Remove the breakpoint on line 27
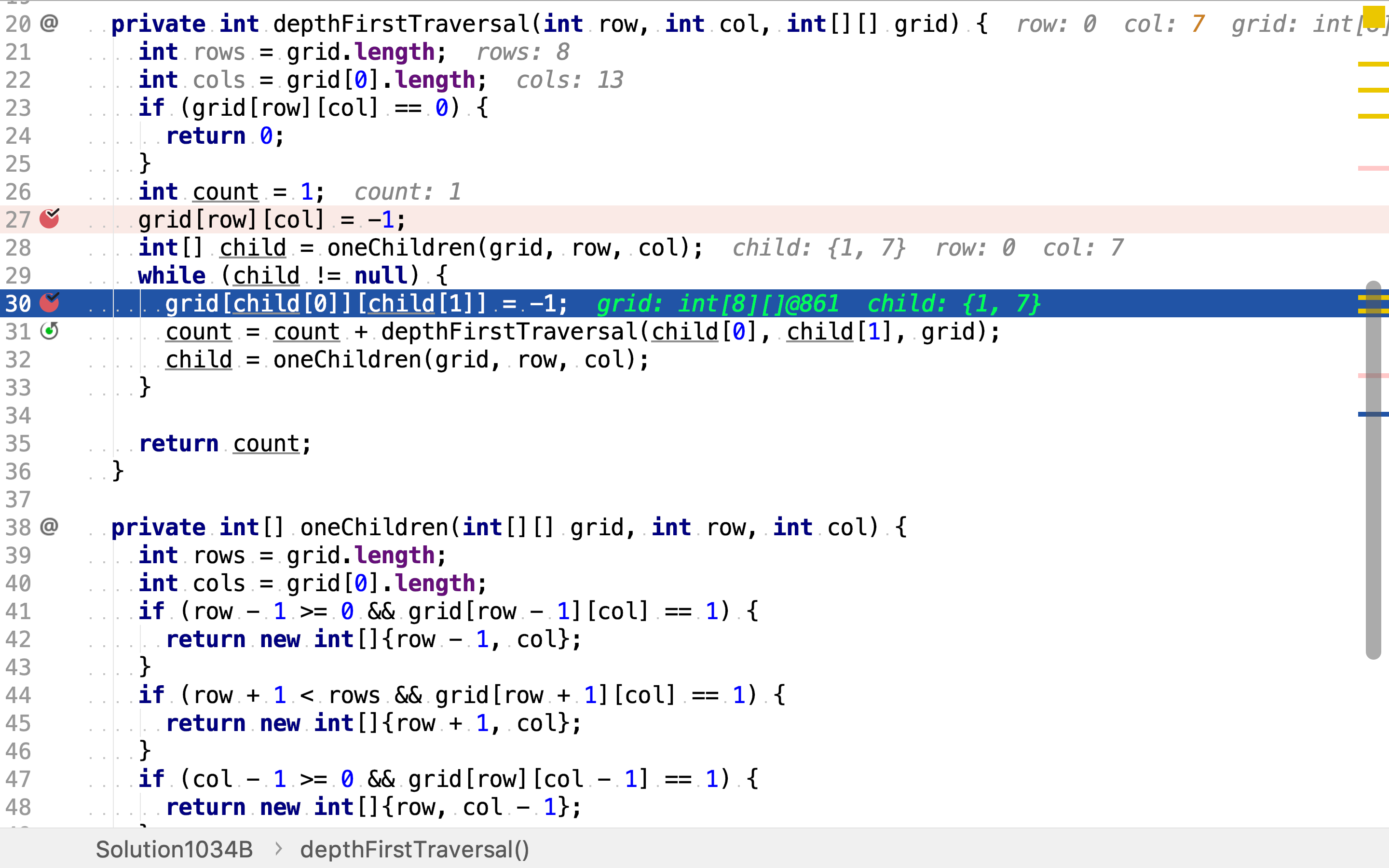Screen dimensions: 1389x868 [x=49, y=219]
